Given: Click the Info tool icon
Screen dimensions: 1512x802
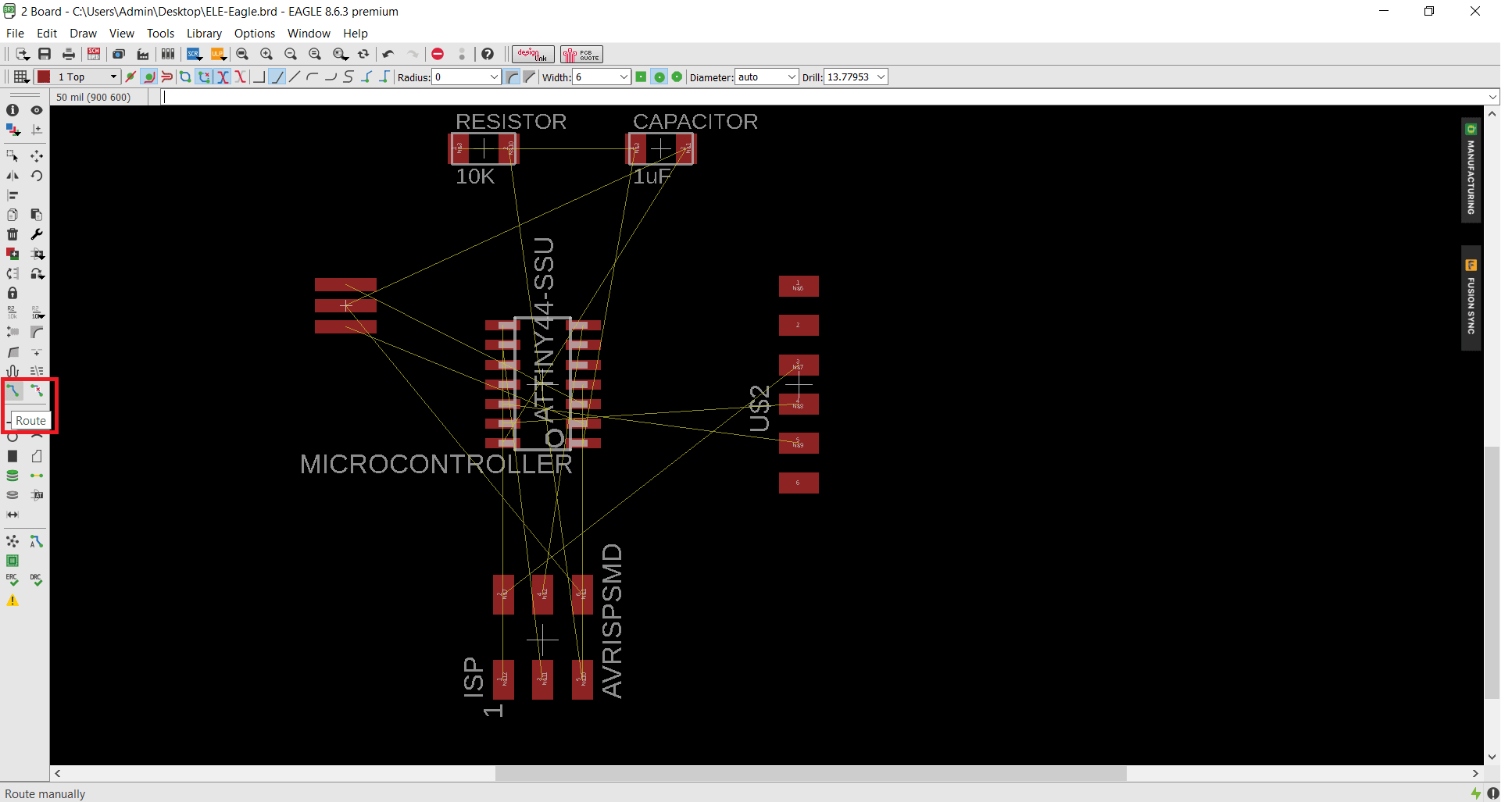Looking at the screenshot, I should 13,110.
